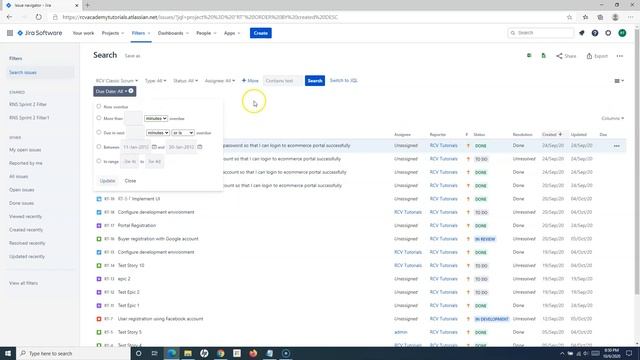Open the People menu
This screenshot has height=360, width=640.
pyautogui.click(x=206, y=33)
